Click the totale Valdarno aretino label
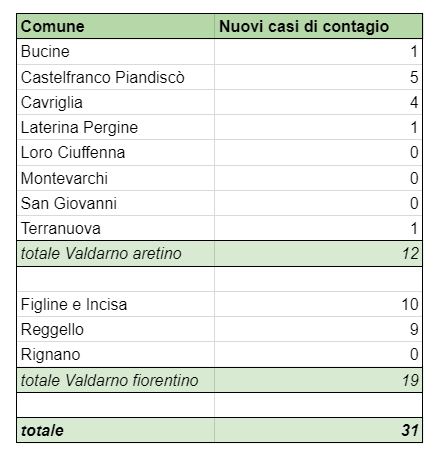The height and width of the screenshot is (458, 433). pyautogui.click(x=101, y=254)
